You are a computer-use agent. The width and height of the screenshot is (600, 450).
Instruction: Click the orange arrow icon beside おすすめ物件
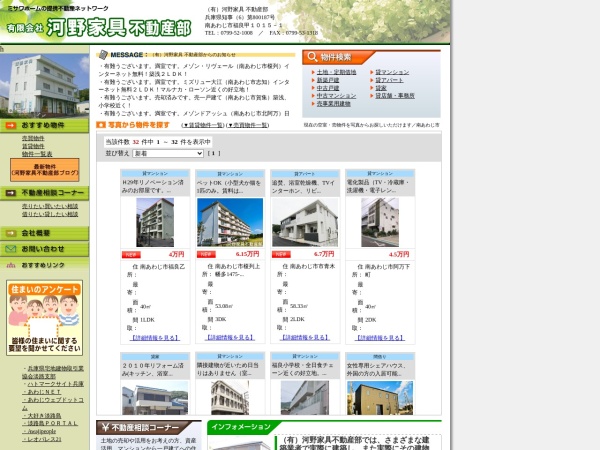pyautogui.click(x=11, y=126)
